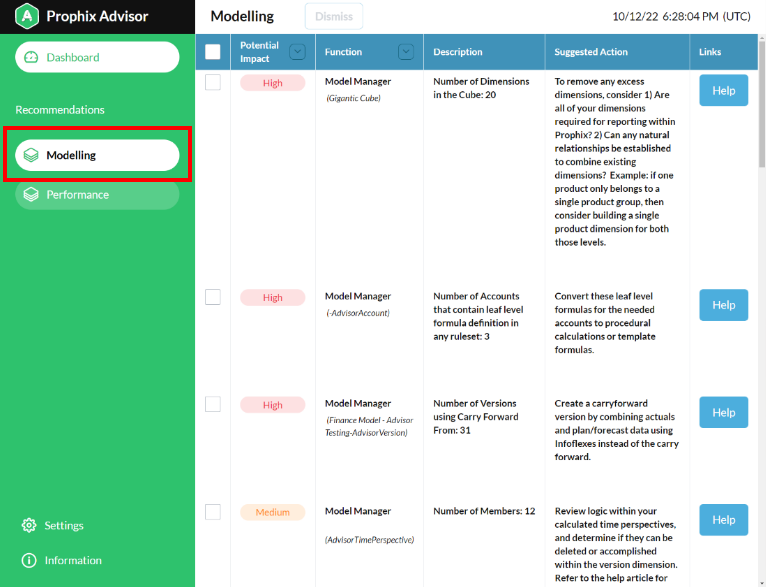Click 'Number of Dimensions in the Cube: 20'
766x587 pixels.
pos(481,88)
